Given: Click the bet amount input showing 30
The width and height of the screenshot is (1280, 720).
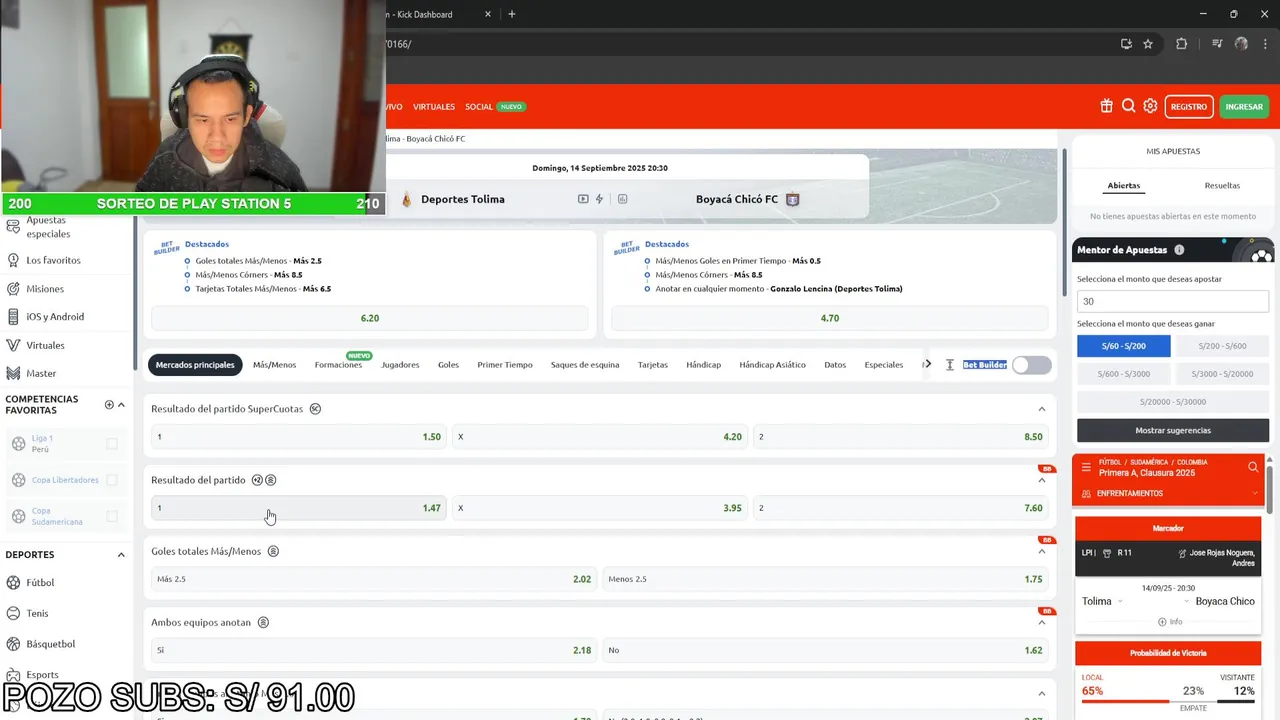Looking at the screenshot, I should 1173,301.
